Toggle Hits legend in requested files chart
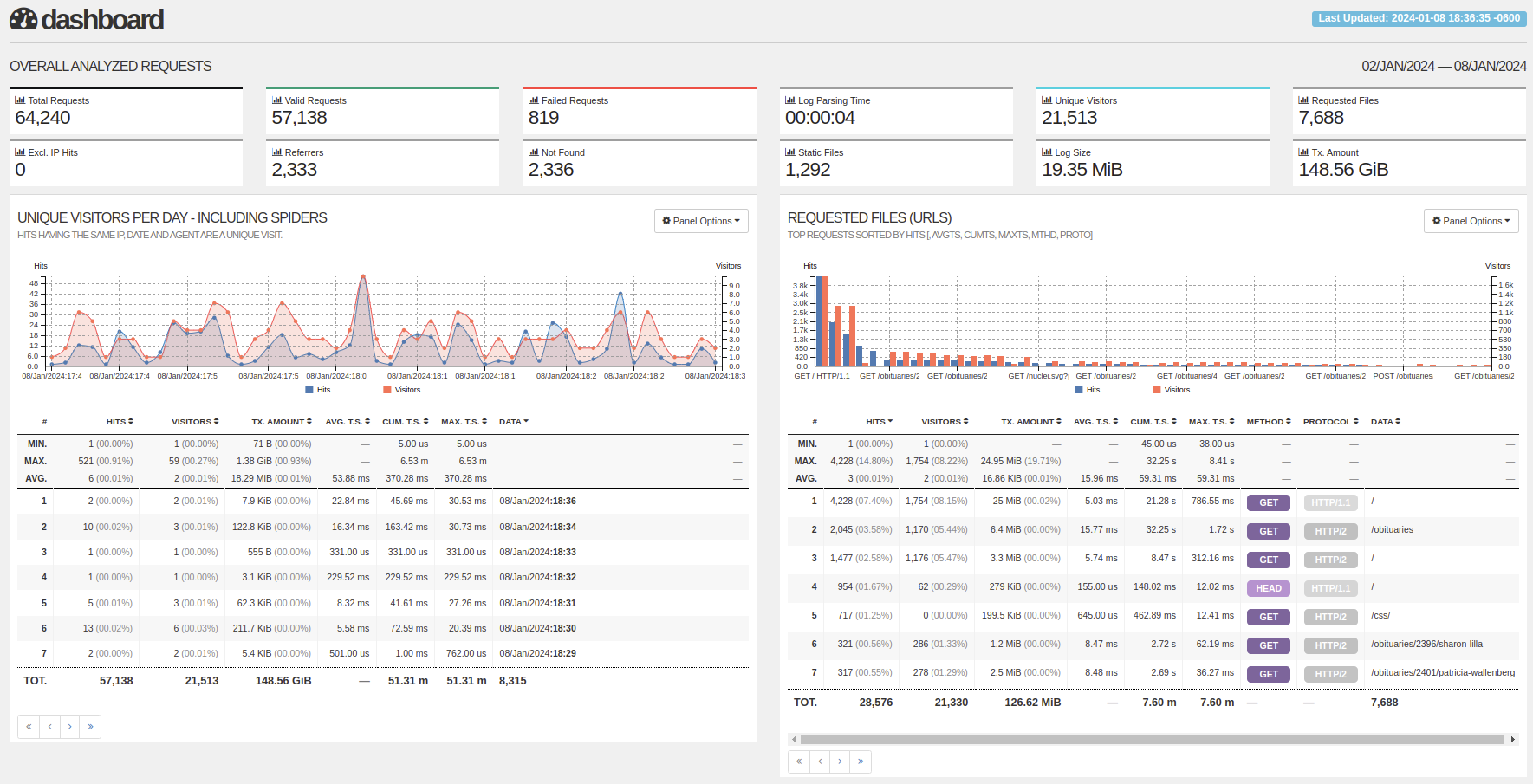 (1088, 390)
